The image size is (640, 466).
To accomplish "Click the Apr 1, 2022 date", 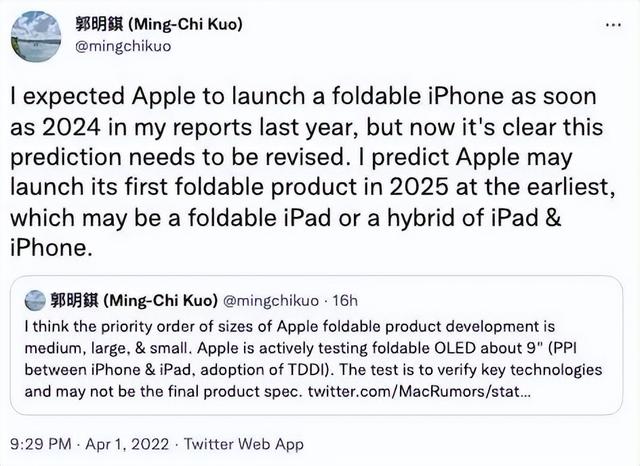I will (127, 444).
